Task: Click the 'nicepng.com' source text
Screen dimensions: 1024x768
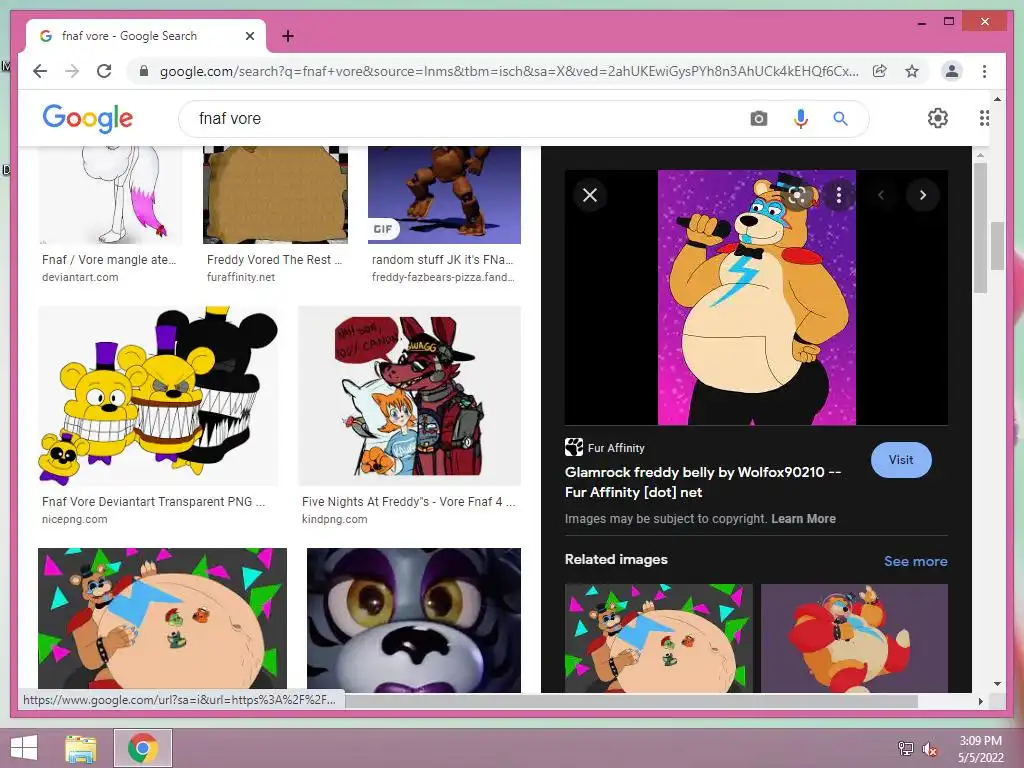Action: (x=74, y=519)
